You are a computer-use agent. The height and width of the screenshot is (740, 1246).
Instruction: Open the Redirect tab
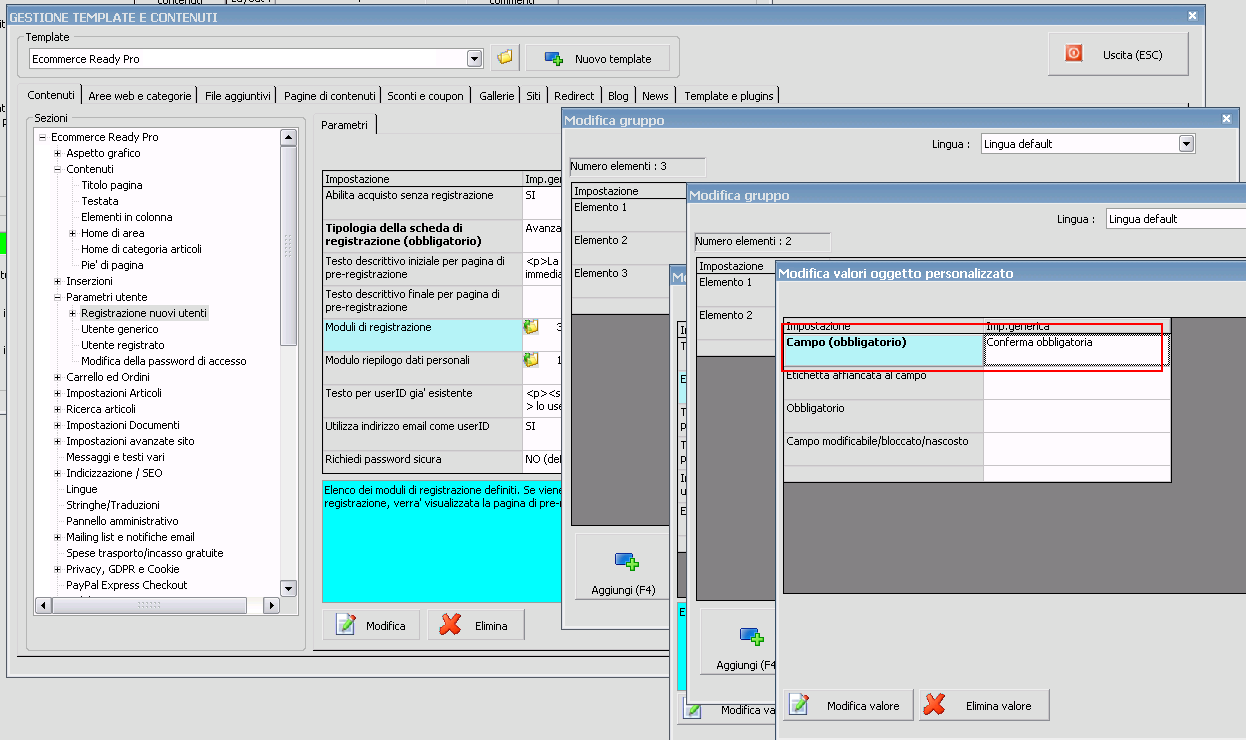(x=574, y=96)
